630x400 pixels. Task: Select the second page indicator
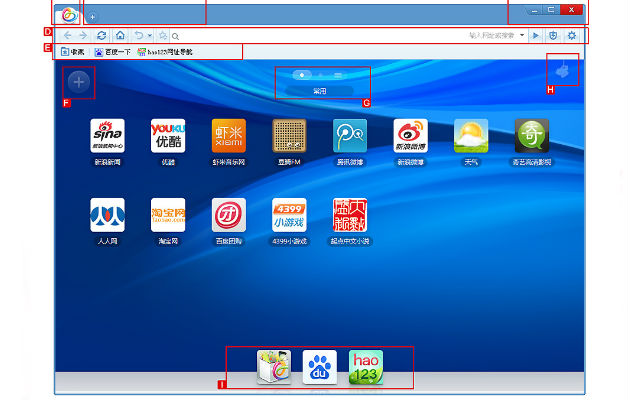tap(320, 75)
